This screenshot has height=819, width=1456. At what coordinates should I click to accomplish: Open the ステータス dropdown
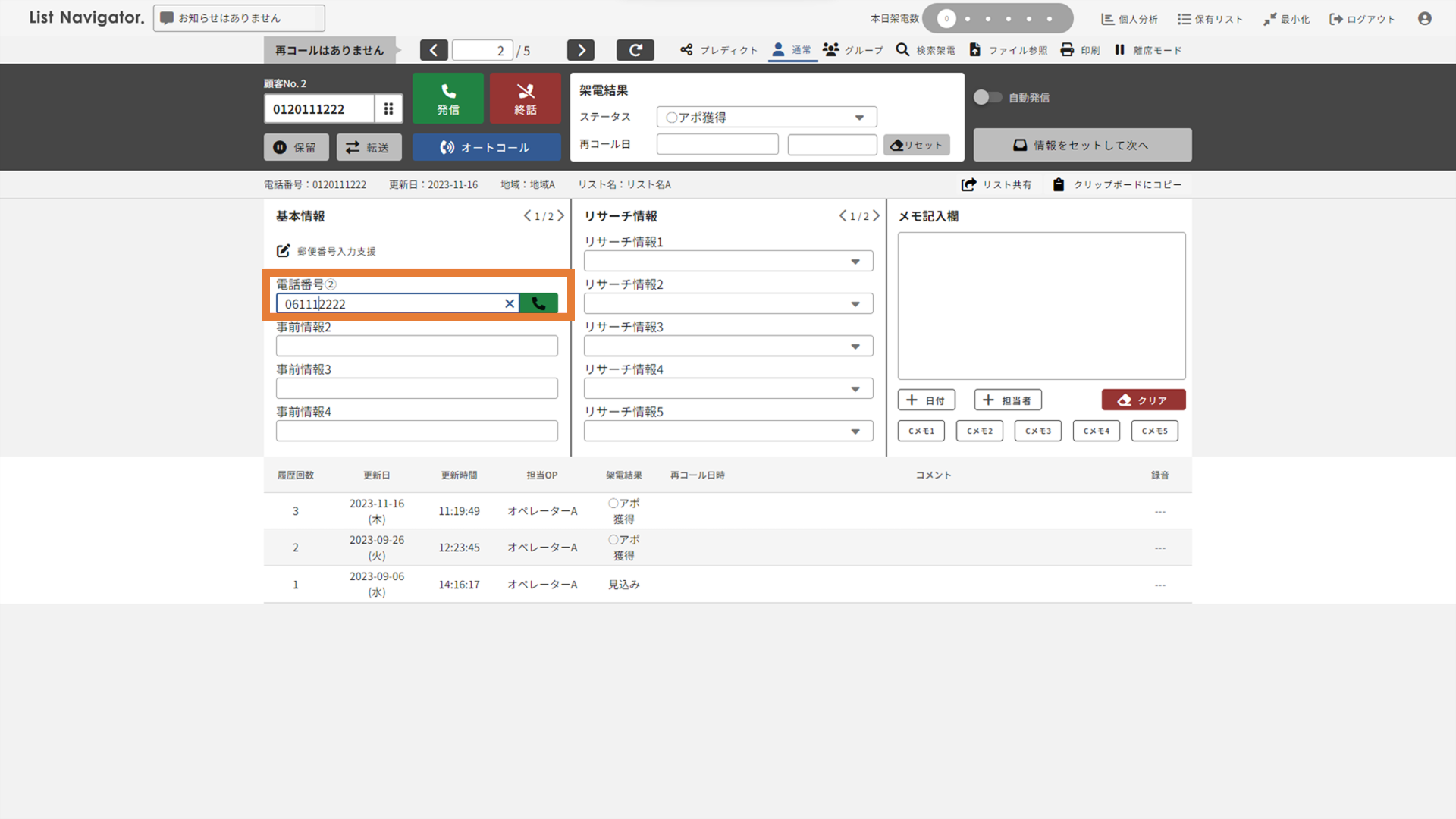pyautogui.click(x=766, y=117)
